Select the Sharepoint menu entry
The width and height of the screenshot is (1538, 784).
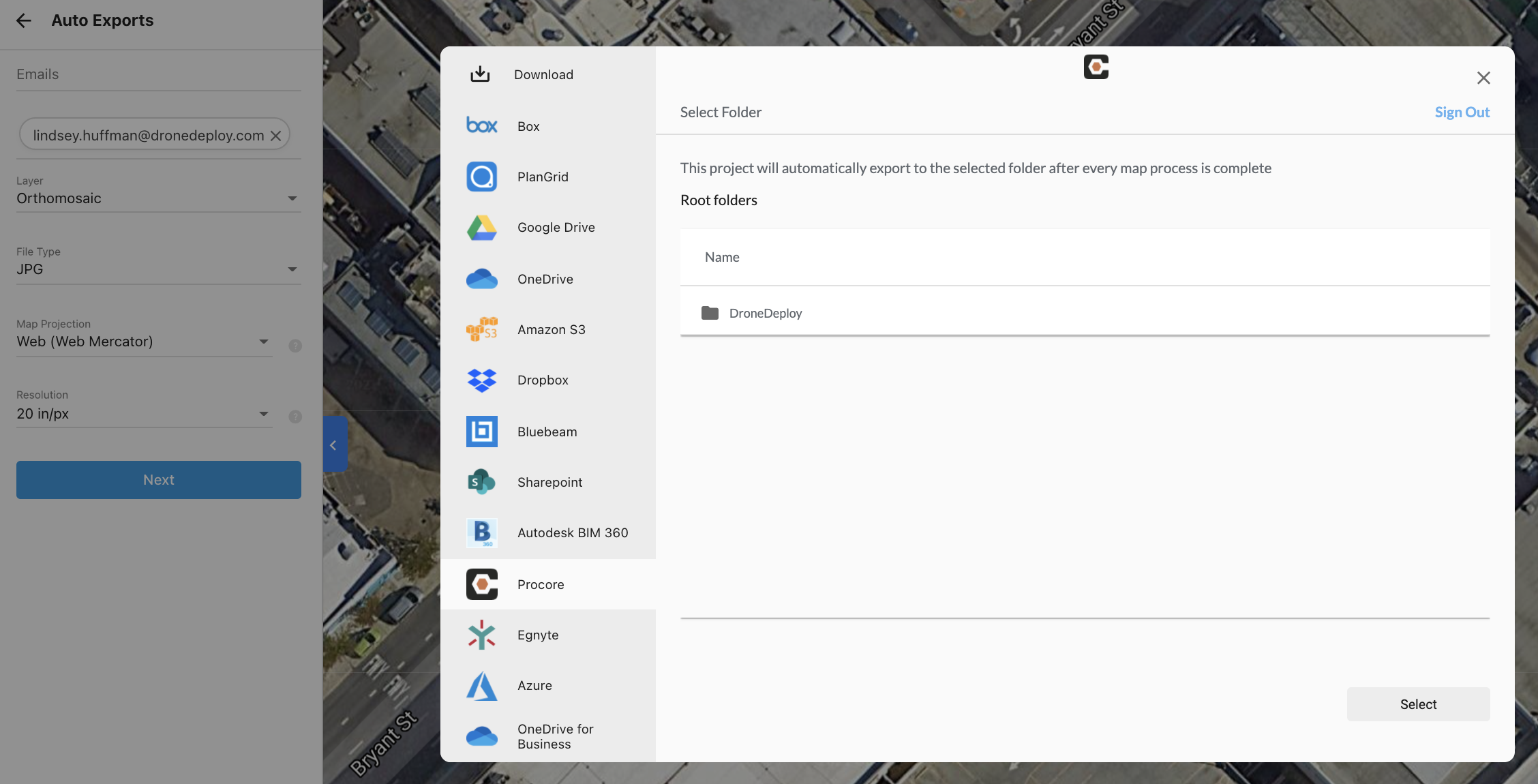click(x=549, y=482)
